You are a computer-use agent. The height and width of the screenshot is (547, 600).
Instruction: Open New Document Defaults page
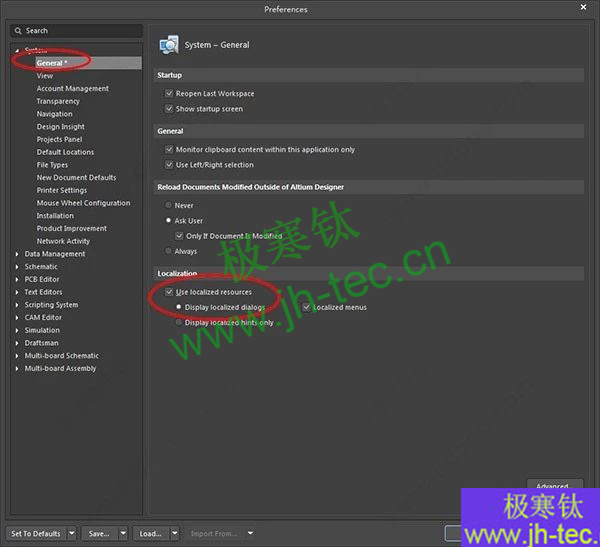tap(77, 177)
